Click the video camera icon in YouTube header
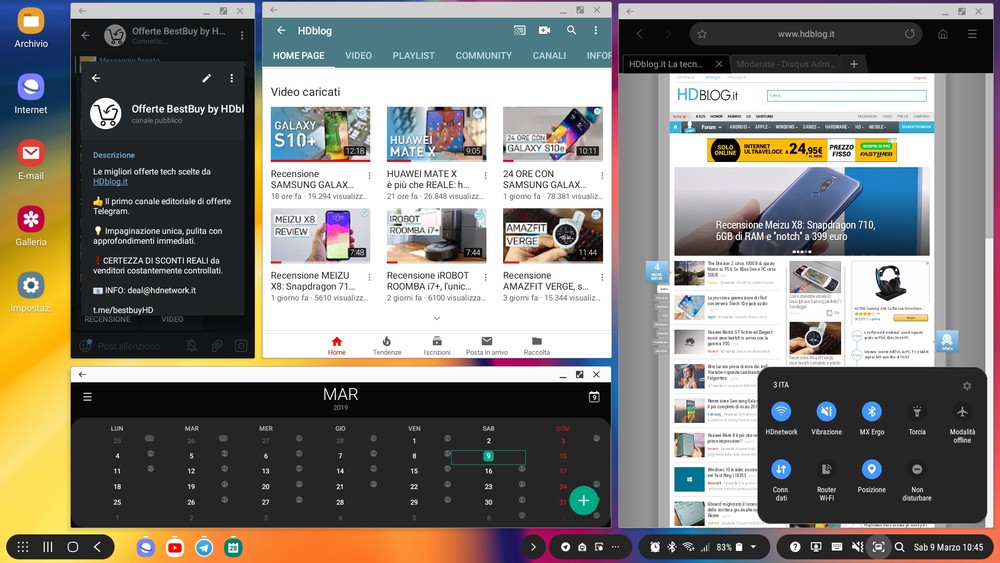 545,30
